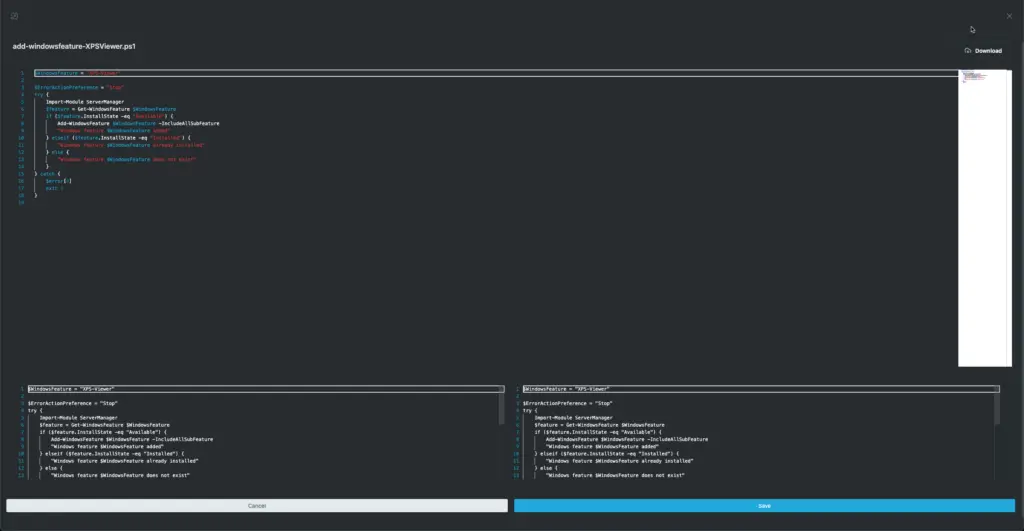The height and width of the screenshot is (531, 1024).
Task: Click $ErrorActionPreference line in bottom-left editor
Action: (x=72, y=403)
